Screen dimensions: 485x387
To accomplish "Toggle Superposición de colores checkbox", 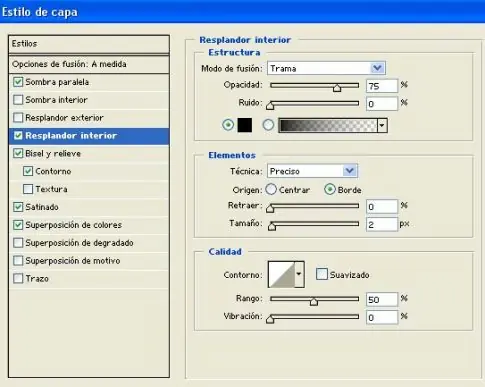I will click(18, 225).
